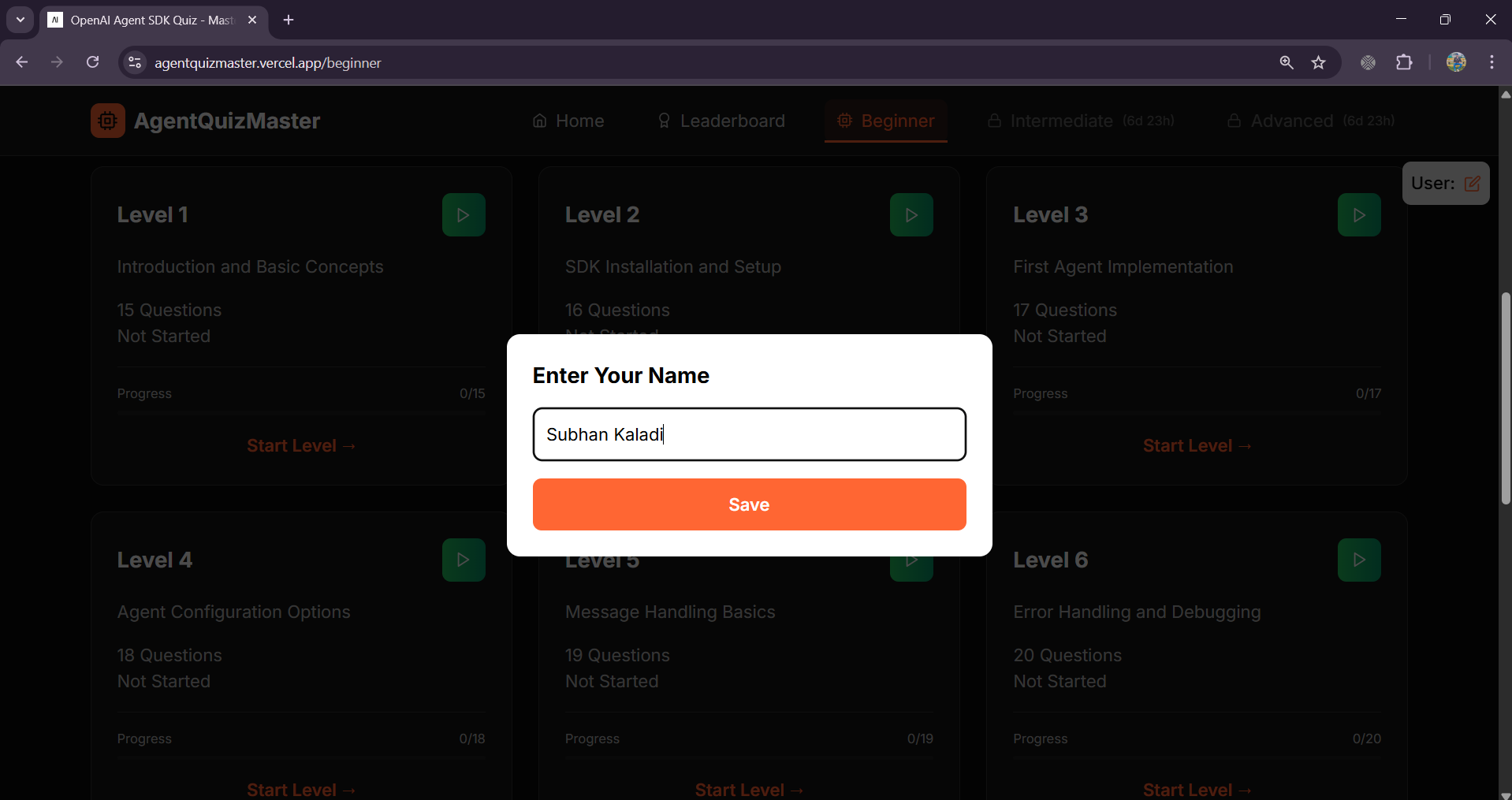Select the locked Advanced nav item
The width and height of the screenshot is (1512, 800).
point(1311,121)
